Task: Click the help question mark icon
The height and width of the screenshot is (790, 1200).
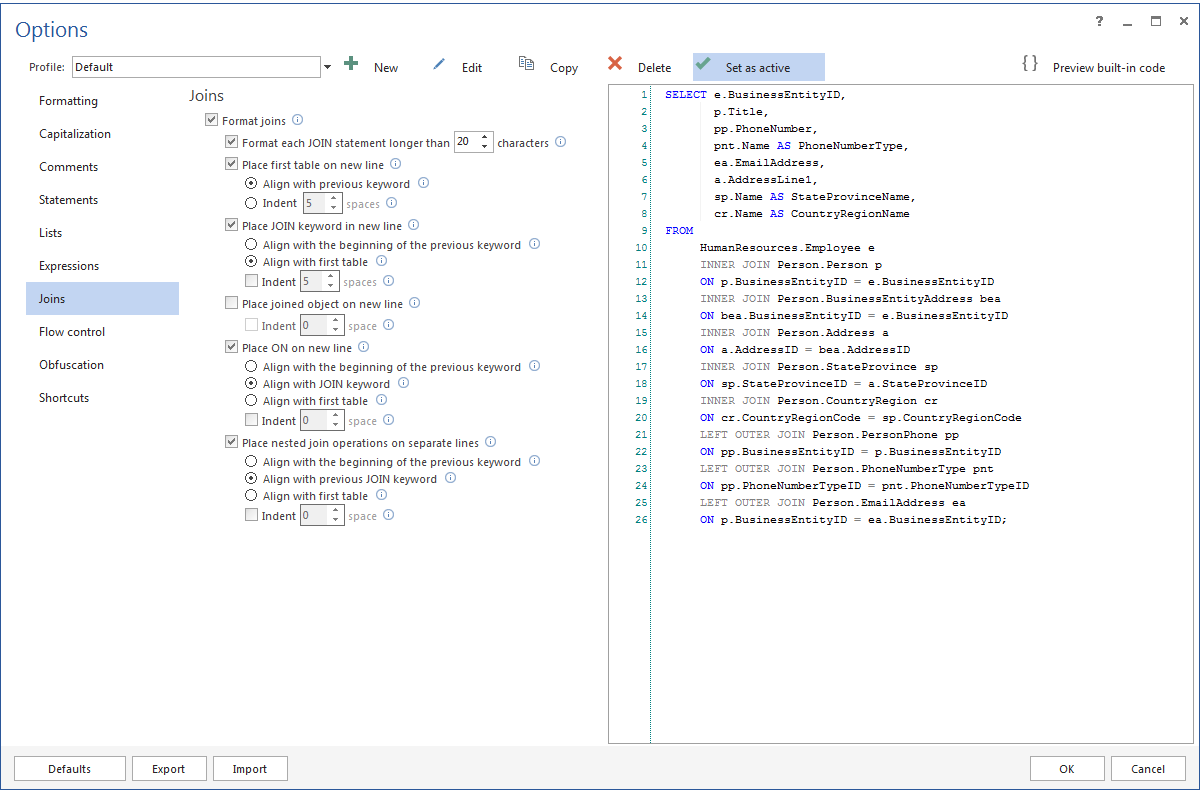Action: (x=1099, y=21)
